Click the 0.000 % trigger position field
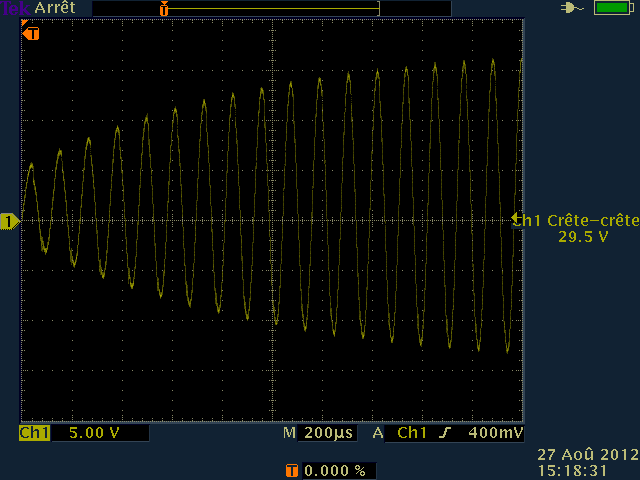Viewport: 640px width, 480px height. (x=335, y=470)
